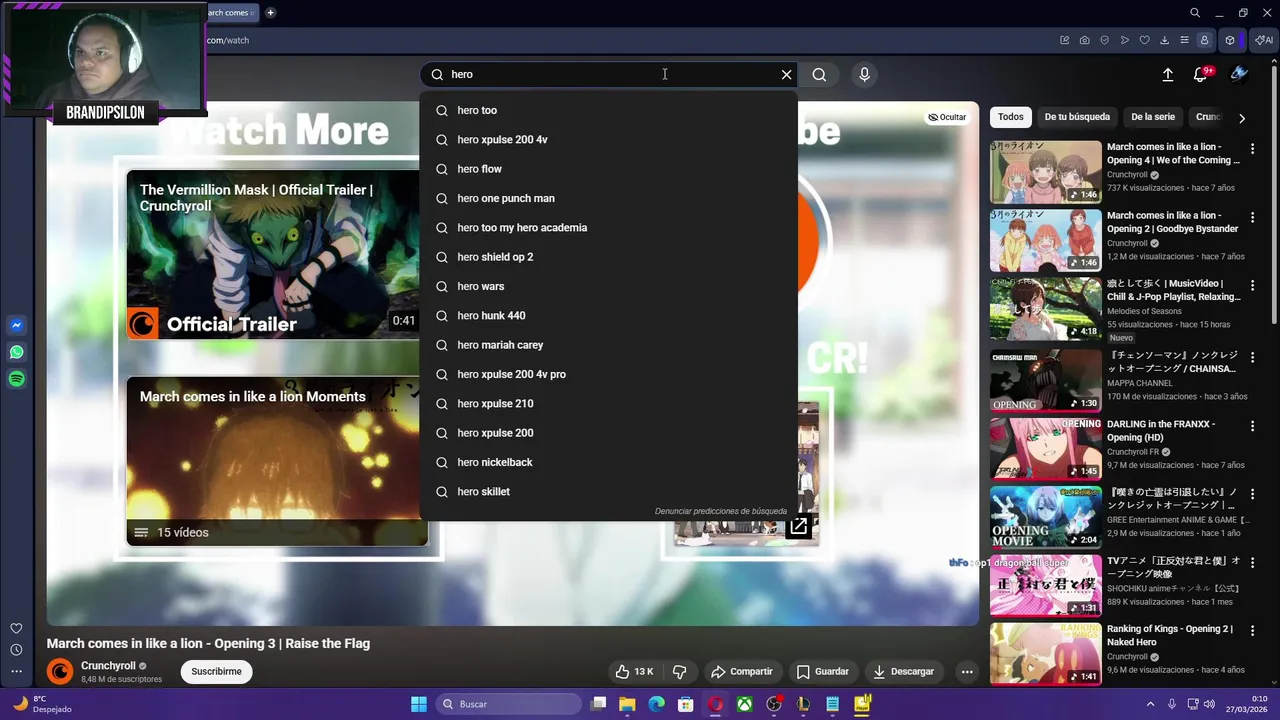Clear the YouTube search box text
1280x720 pixels.
pyautogui.click(x=786, y=74)
